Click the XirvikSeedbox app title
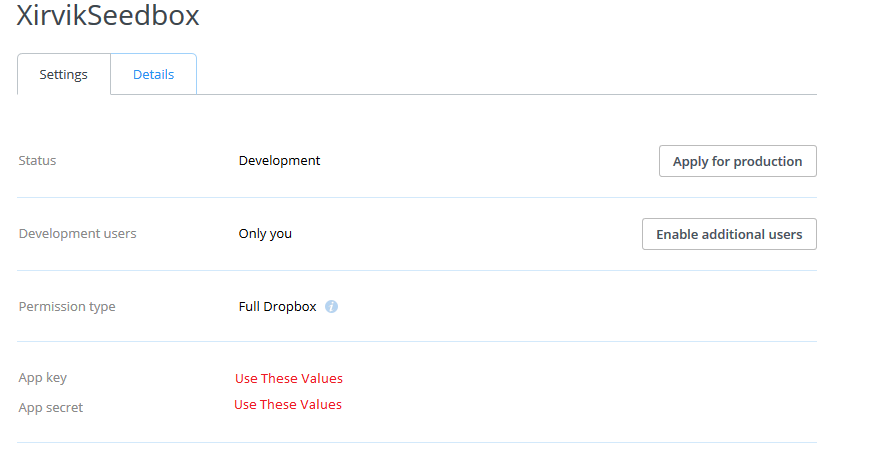The image size is (879, 456). point(108,16)
